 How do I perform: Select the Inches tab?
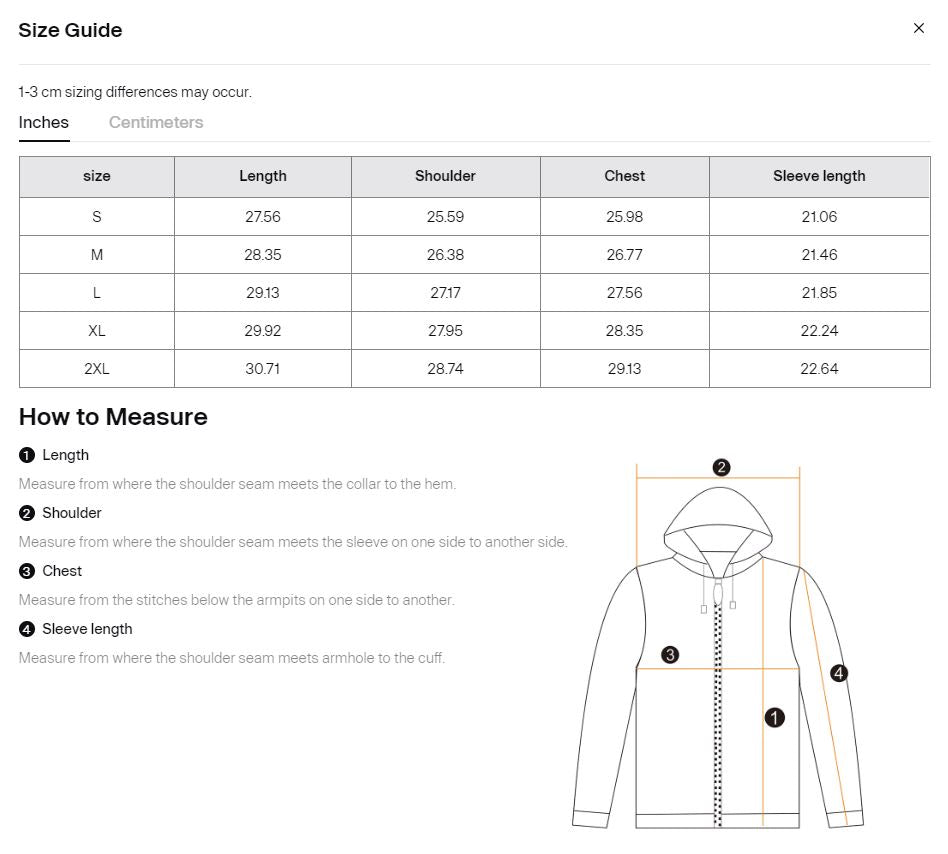(44, 122)
